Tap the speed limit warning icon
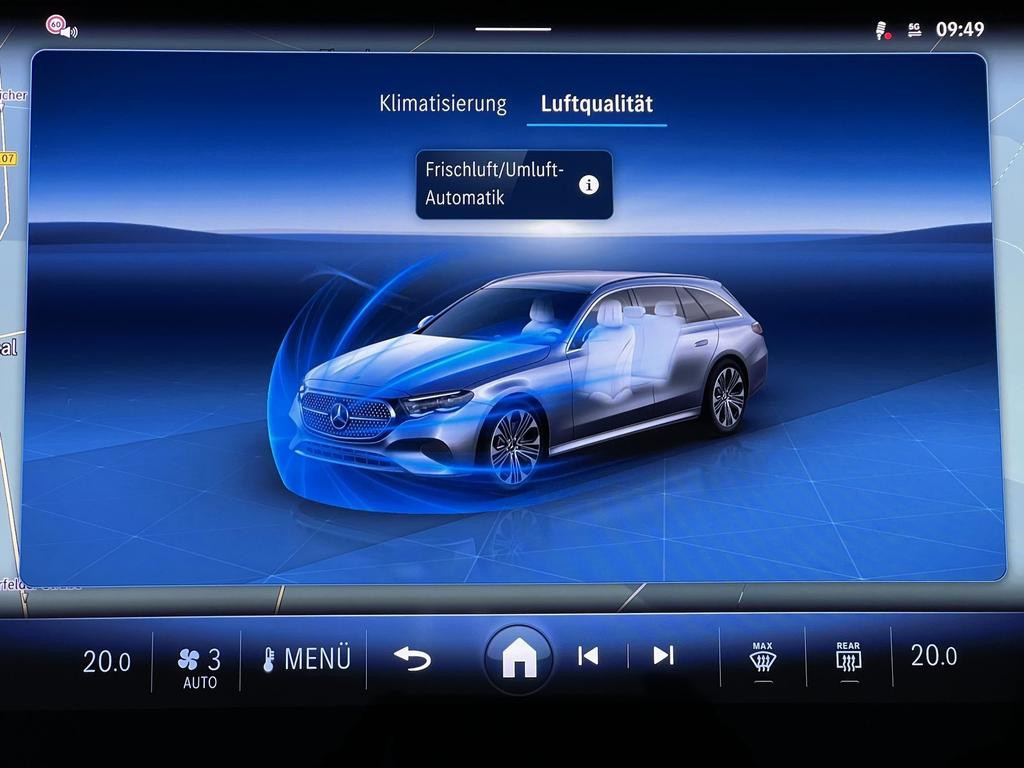Screen dimensions: 1024x768 [61, 27]
